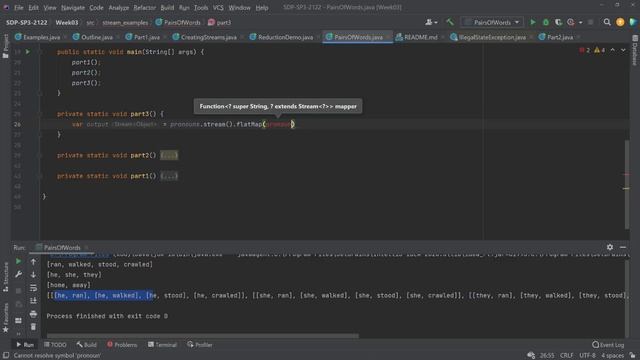Open the Terminal tool window button

click(x=162, y=345)
